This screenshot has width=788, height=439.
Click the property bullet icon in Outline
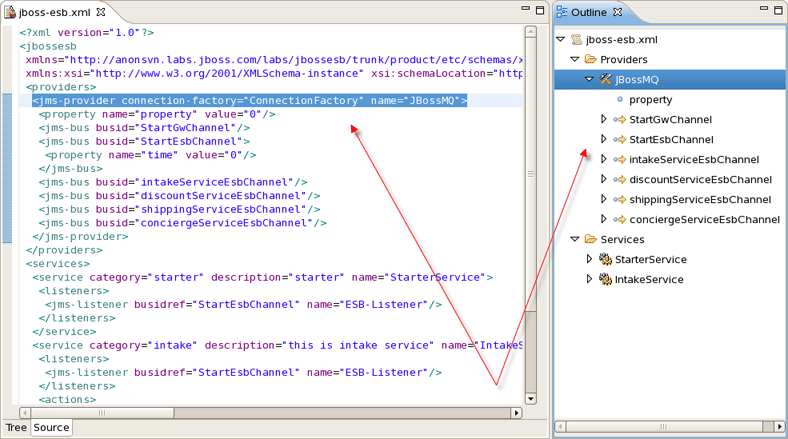pyautogui.click(x=620, y=100)
